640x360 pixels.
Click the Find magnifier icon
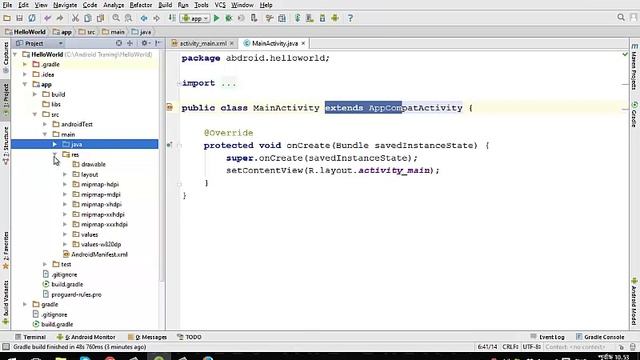click(116, 18)
